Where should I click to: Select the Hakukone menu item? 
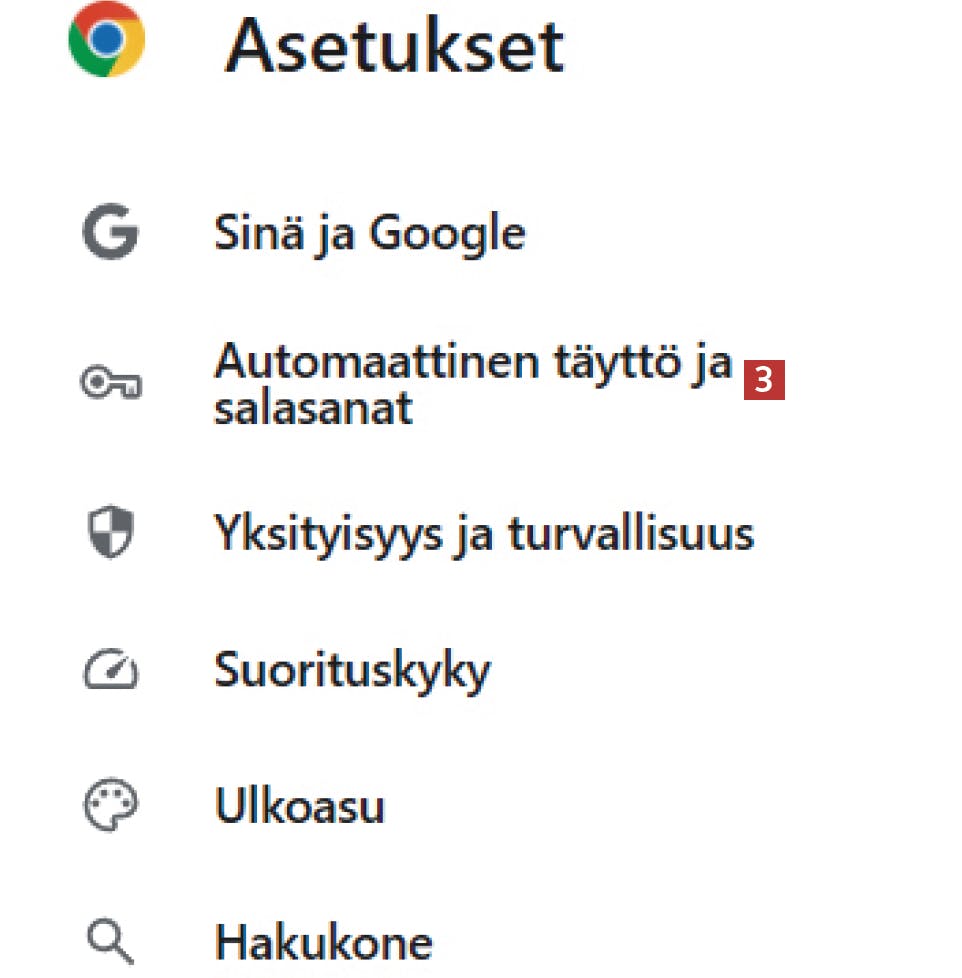[x=324, y=942]
